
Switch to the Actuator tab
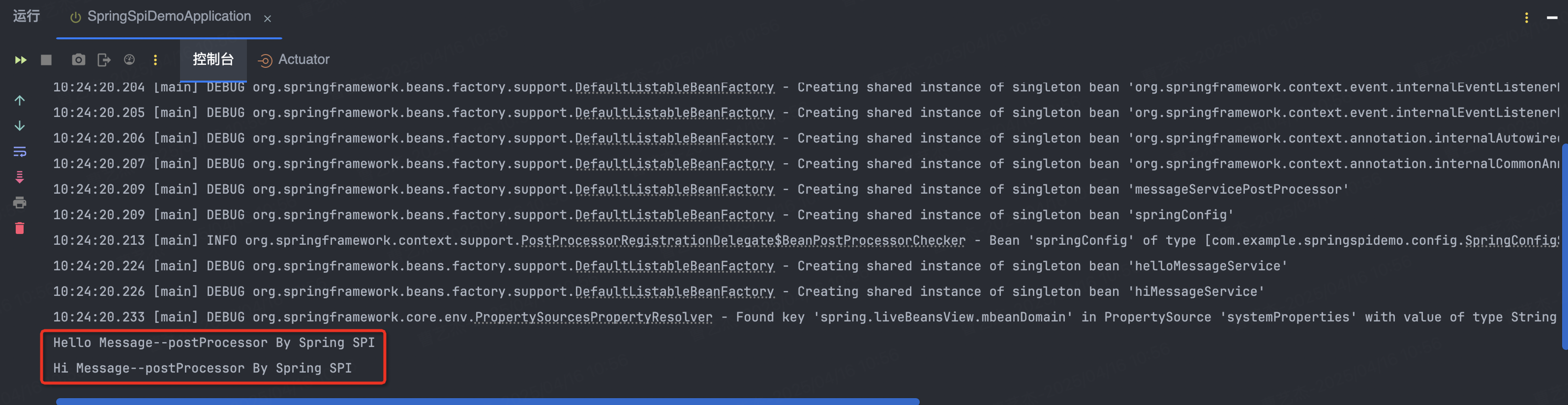[294, 59]
